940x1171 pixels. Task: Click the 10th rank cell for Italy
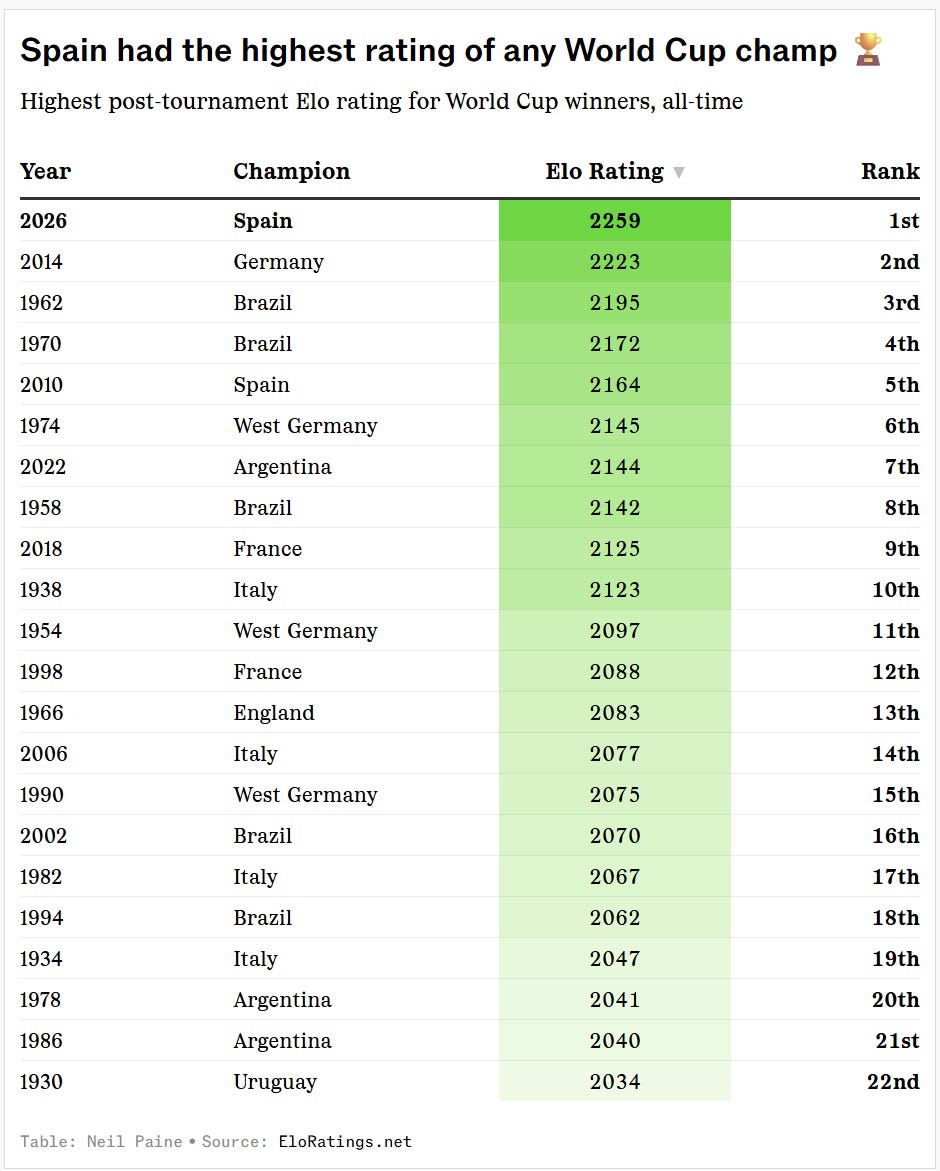tap(896, 590)
